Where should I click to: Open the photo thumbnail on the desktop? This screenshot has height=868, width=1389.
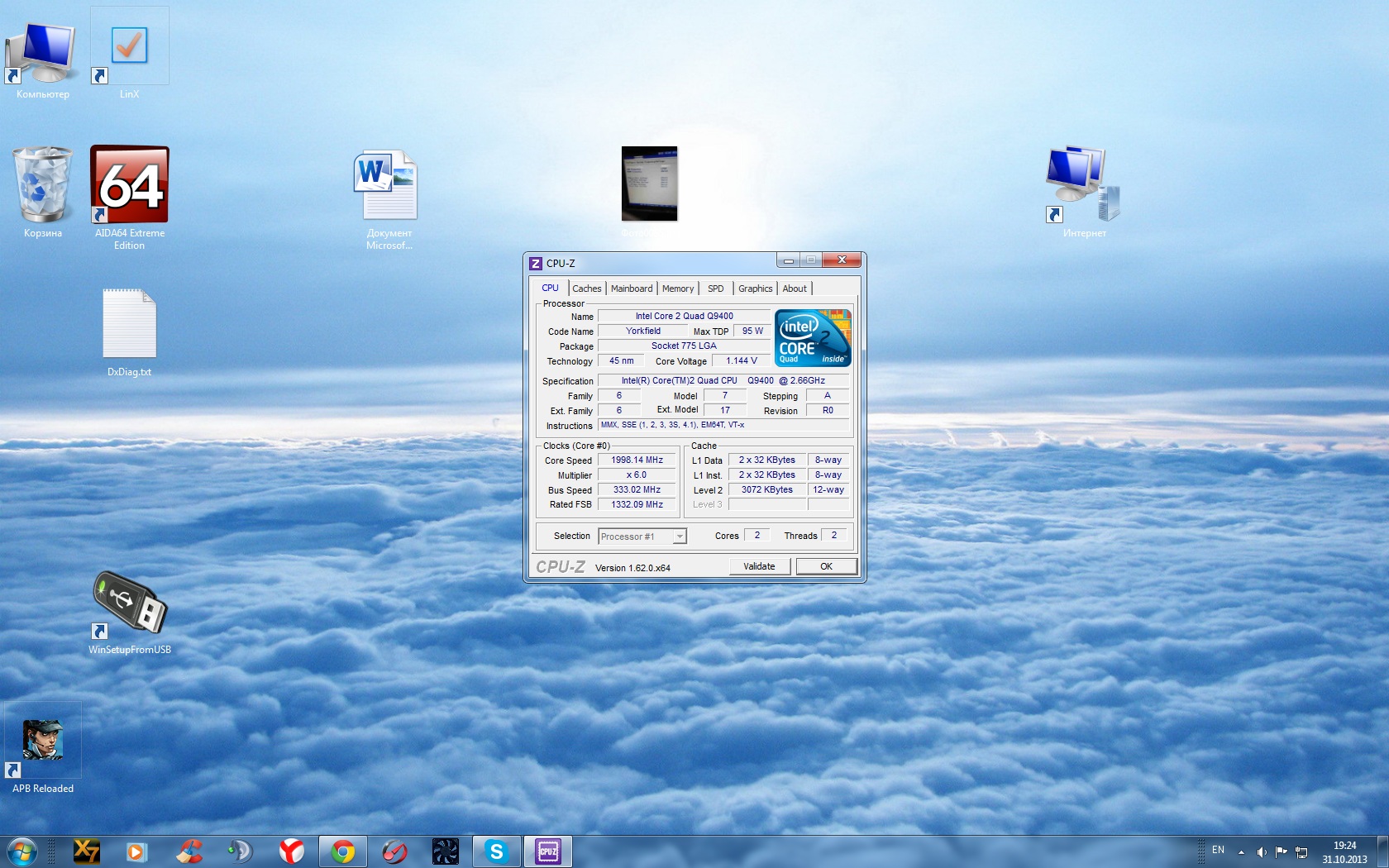click(x=649, y=184)
